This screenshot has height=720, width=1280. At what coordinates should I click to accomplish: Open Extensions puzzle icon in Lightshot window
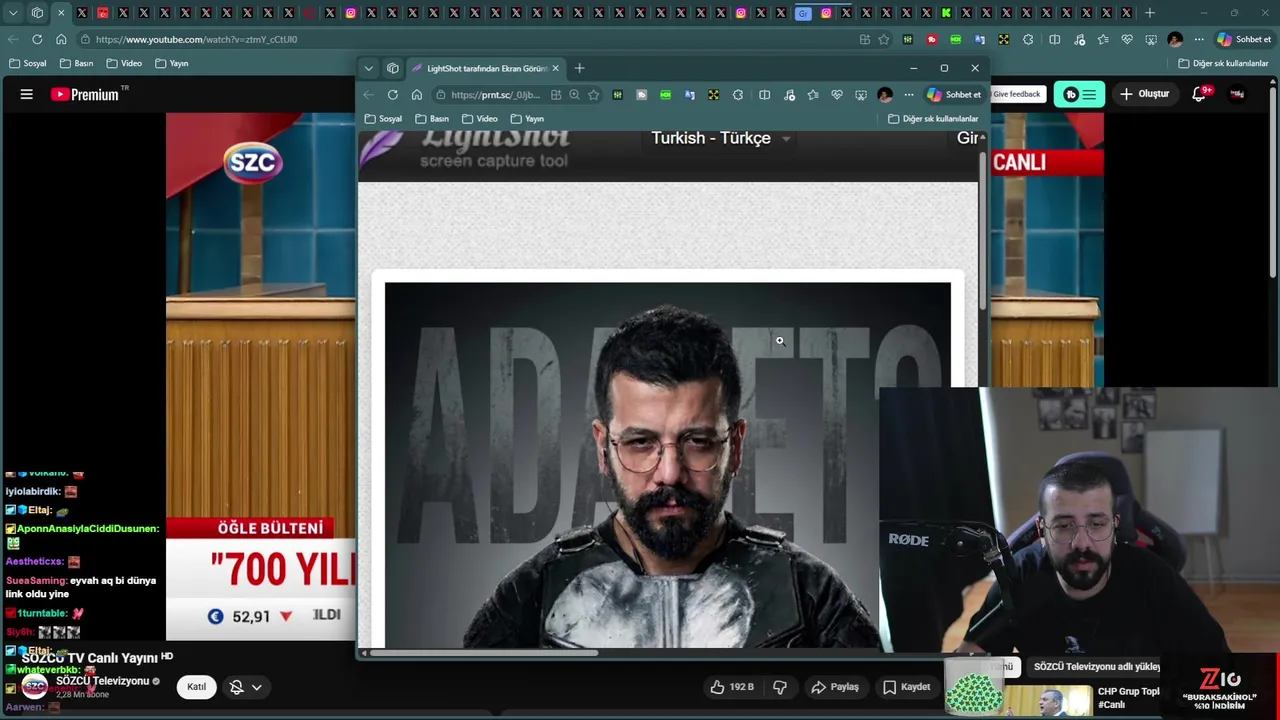tap(738, 95)
